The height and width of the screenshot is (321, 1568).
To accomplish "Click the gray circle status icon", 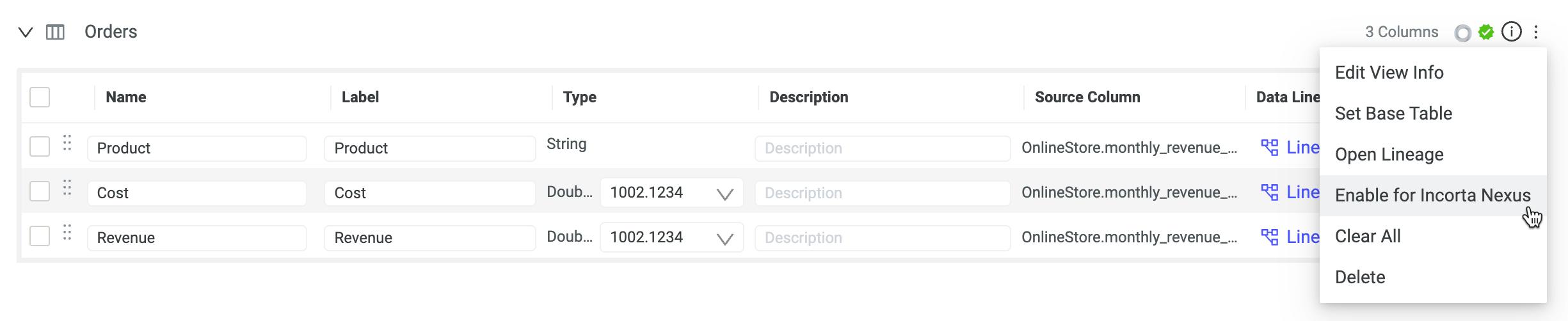I will click(x=1462, y=33).
